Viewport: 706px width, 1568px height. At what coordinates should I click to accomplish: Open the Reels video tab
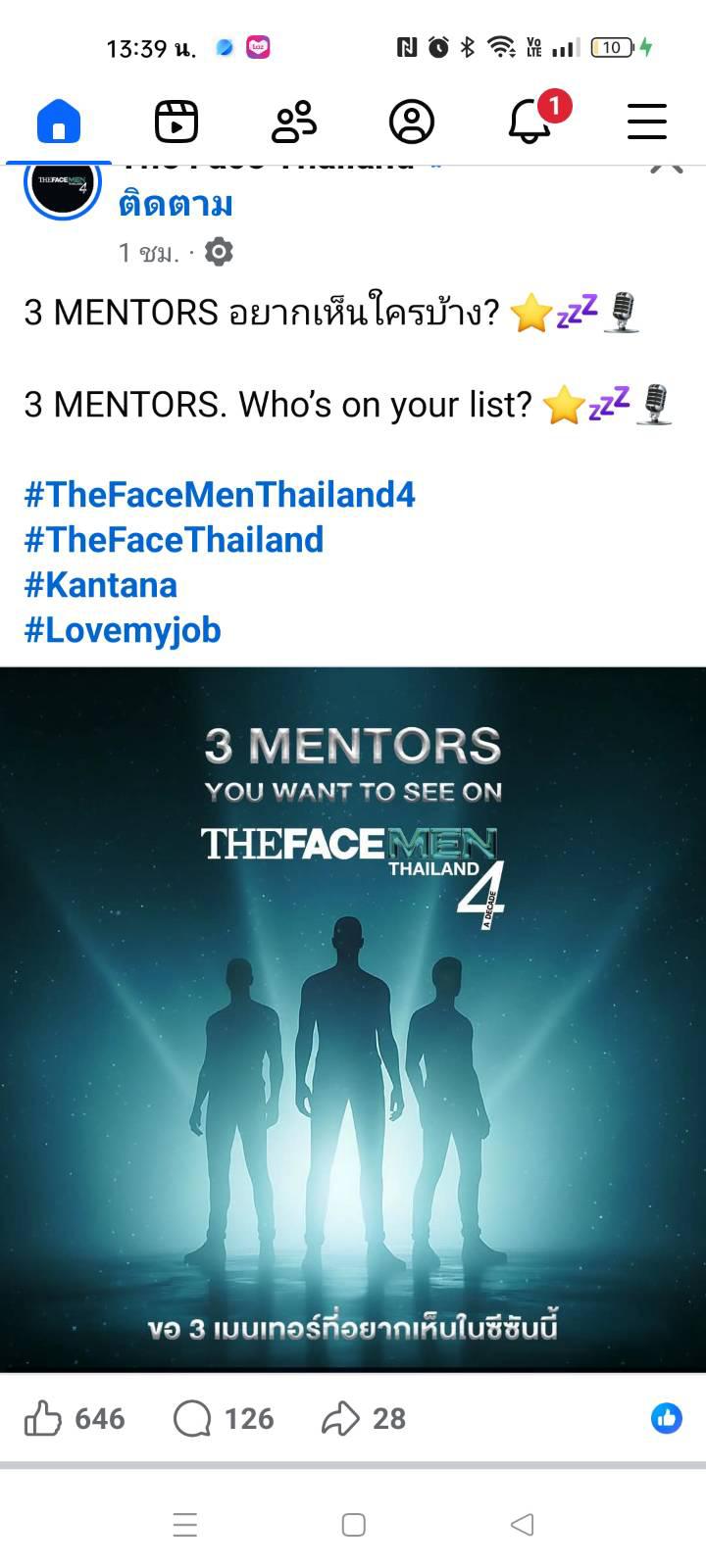pyautogui.click(x=176, y=122)
